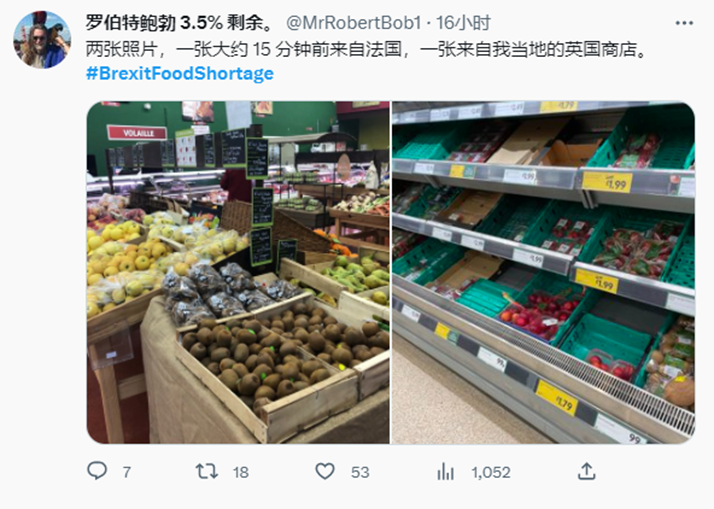This screenshot has width=714, height=509.
Task: Click the retweet count 18
Action: [241, 472]
